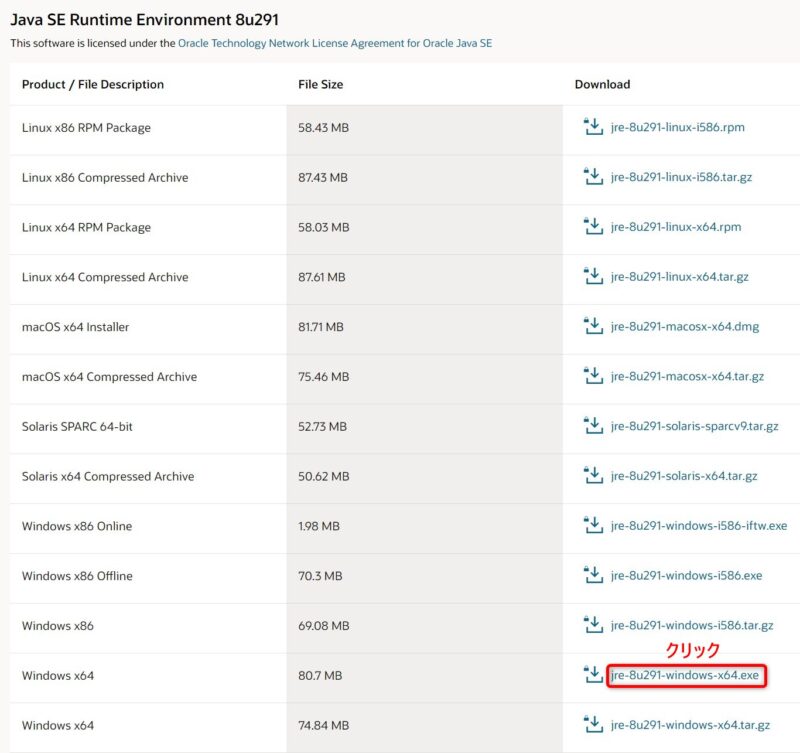This screenshot has width=800, height=753.
Task: Select the 'File Size' column header
Action: click(320, 84)
